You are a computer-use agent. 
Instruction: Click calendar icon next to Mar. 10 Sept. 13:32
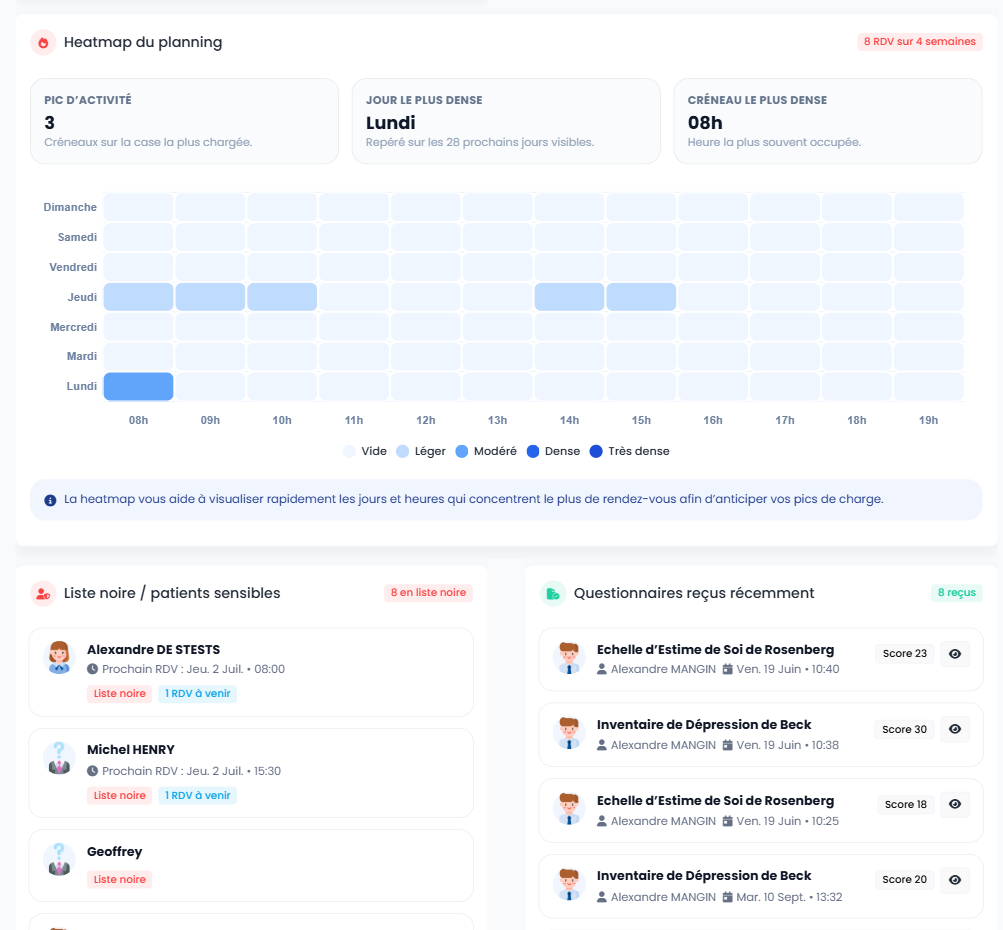pos(727,897)
